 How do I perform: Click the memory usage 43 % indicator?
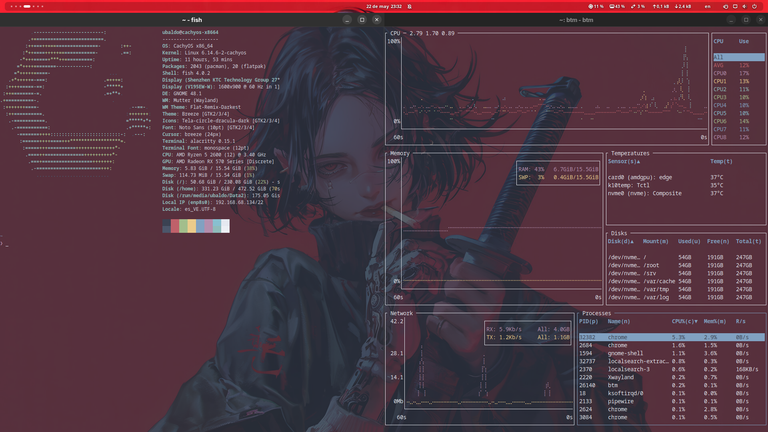(x=617, y=6)
